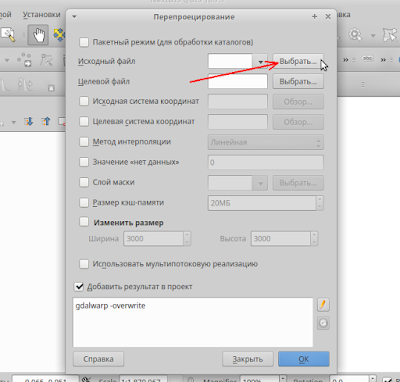Select features by area tool in QGIS
Image resolution: width=400 pixels, height=382 pixels.
(x=390, y=35)
